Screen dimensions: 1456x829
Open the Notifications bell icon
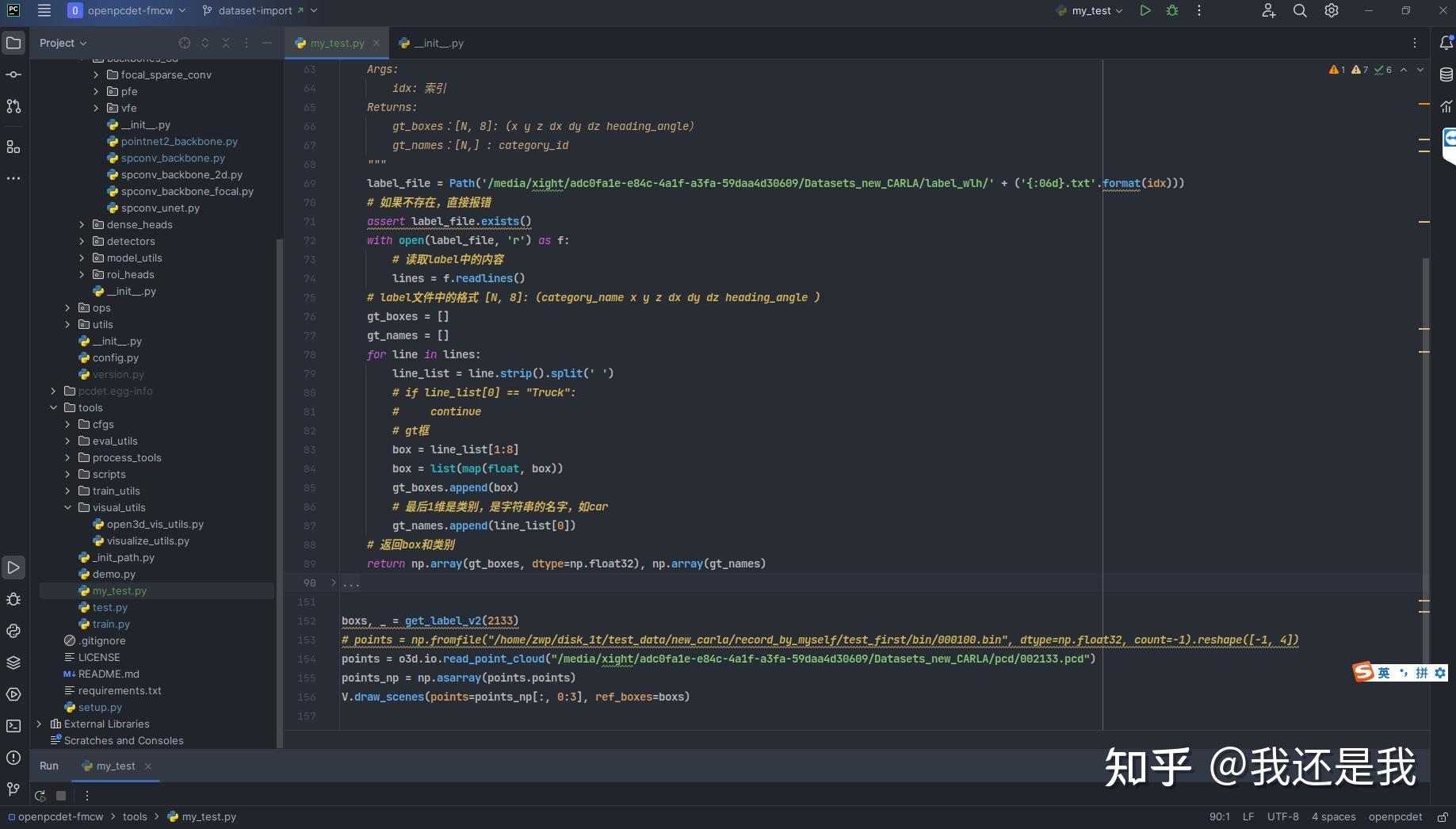pos(1446,43)
